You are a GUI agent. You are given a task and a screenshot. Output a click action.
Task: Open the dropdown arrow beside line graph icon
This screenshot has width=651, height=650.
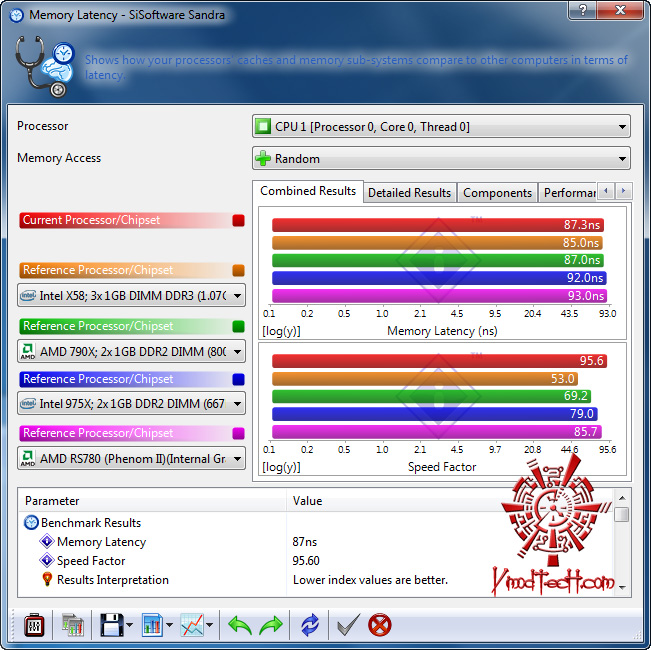(210, 625)
